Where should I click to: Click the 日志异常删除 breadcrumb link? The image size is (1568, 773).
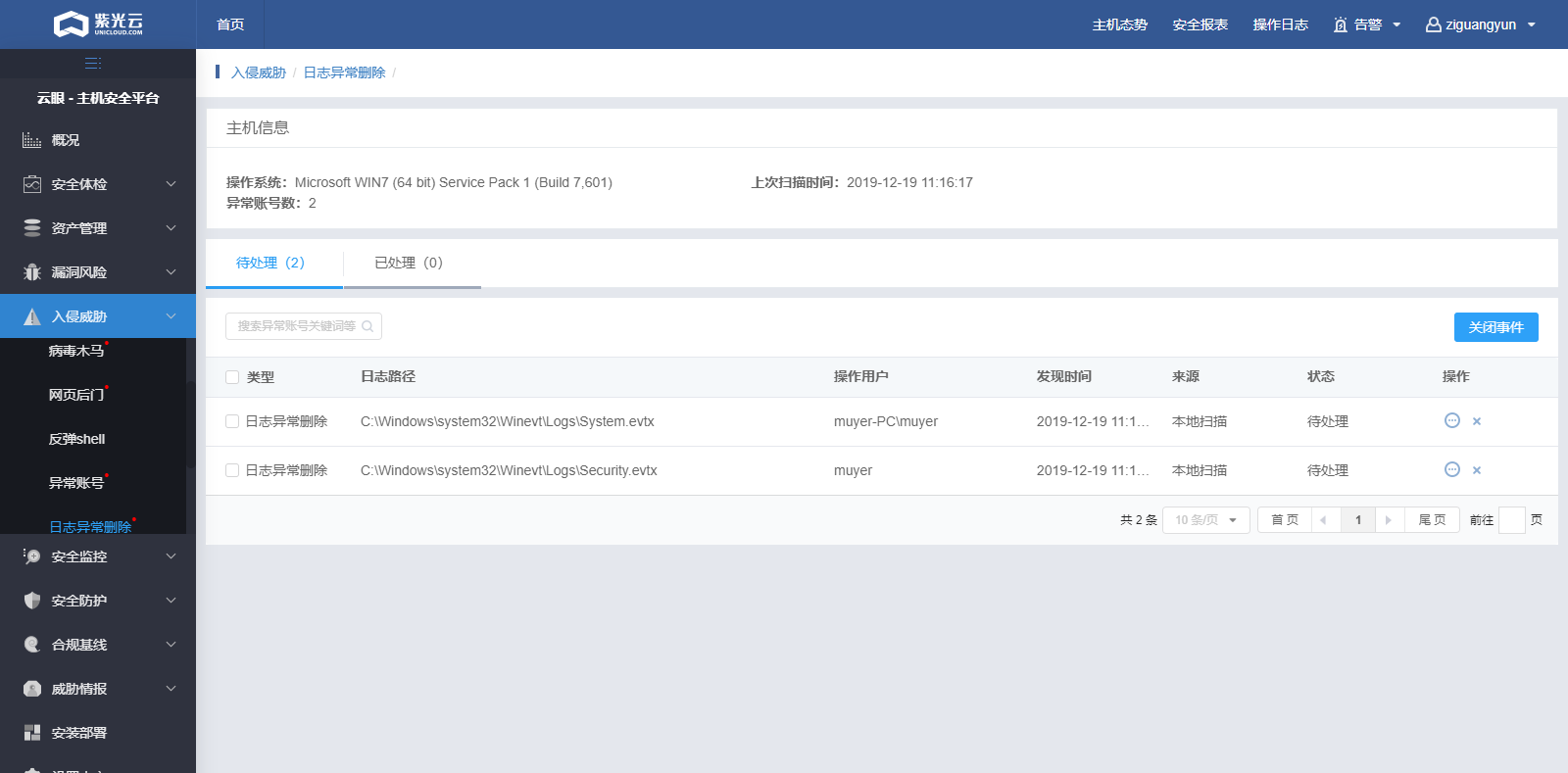344,72
